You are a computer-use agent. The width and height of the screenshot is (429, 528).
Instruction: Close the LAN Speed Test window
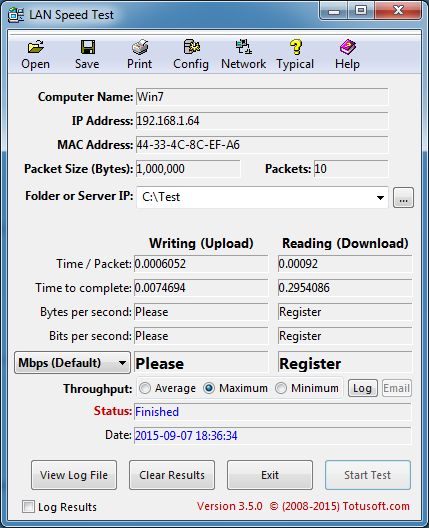pyautogui.click(x=398, y=11)
